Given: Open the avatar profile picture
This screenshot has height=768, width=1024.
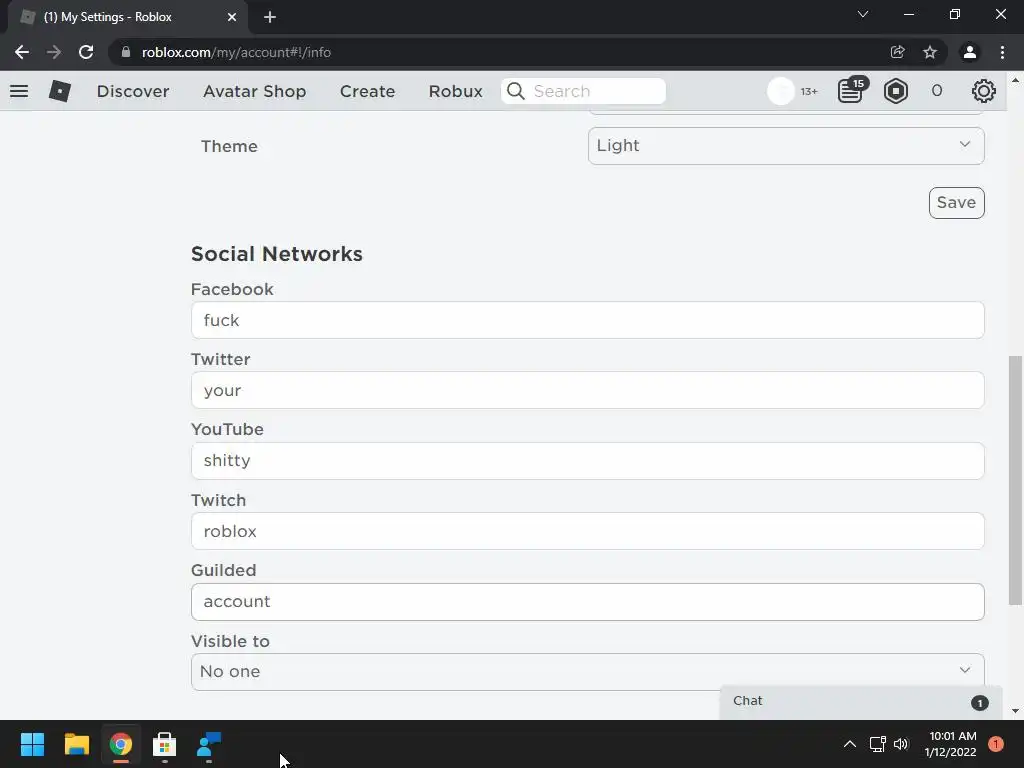Looking at the screenshot, I should [x=780, y=91].
